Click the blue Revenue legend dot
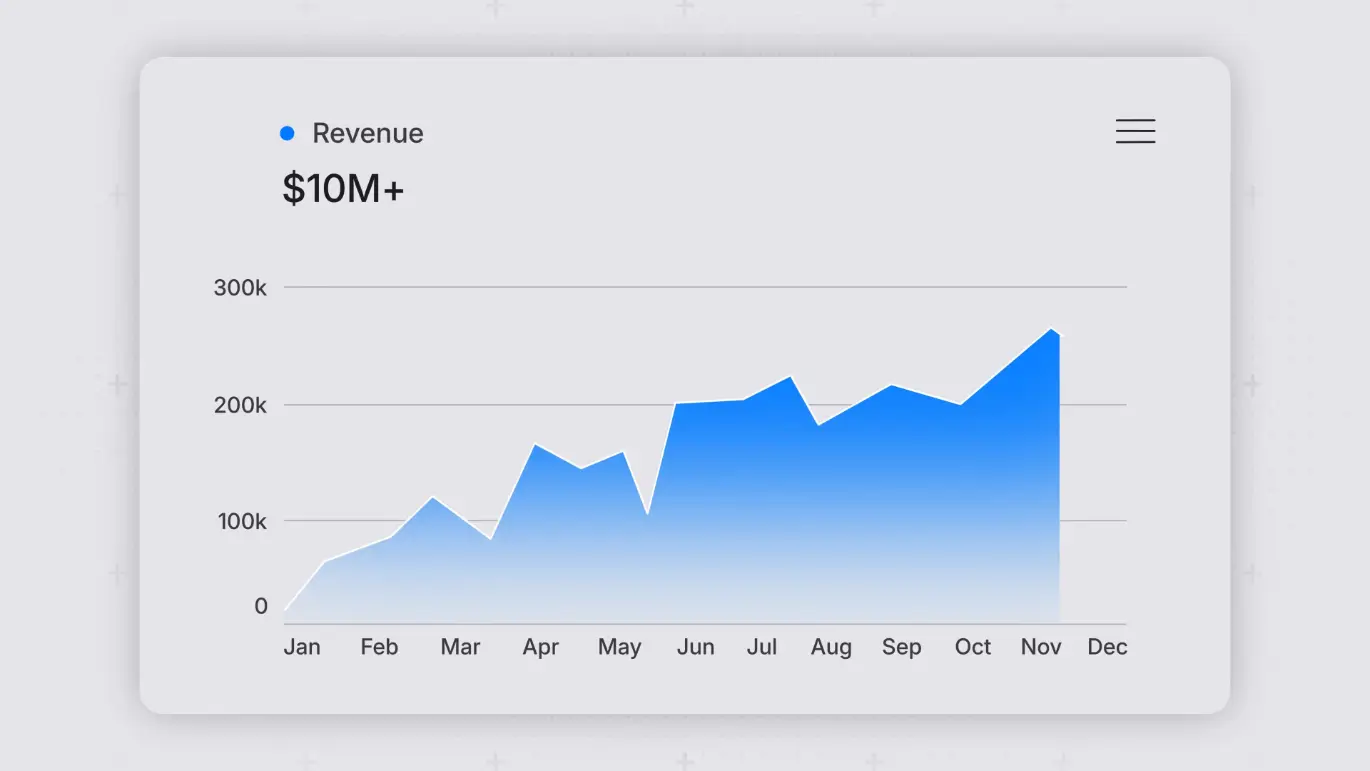Screen dimensions: 1370x771 tap(287, 133)
